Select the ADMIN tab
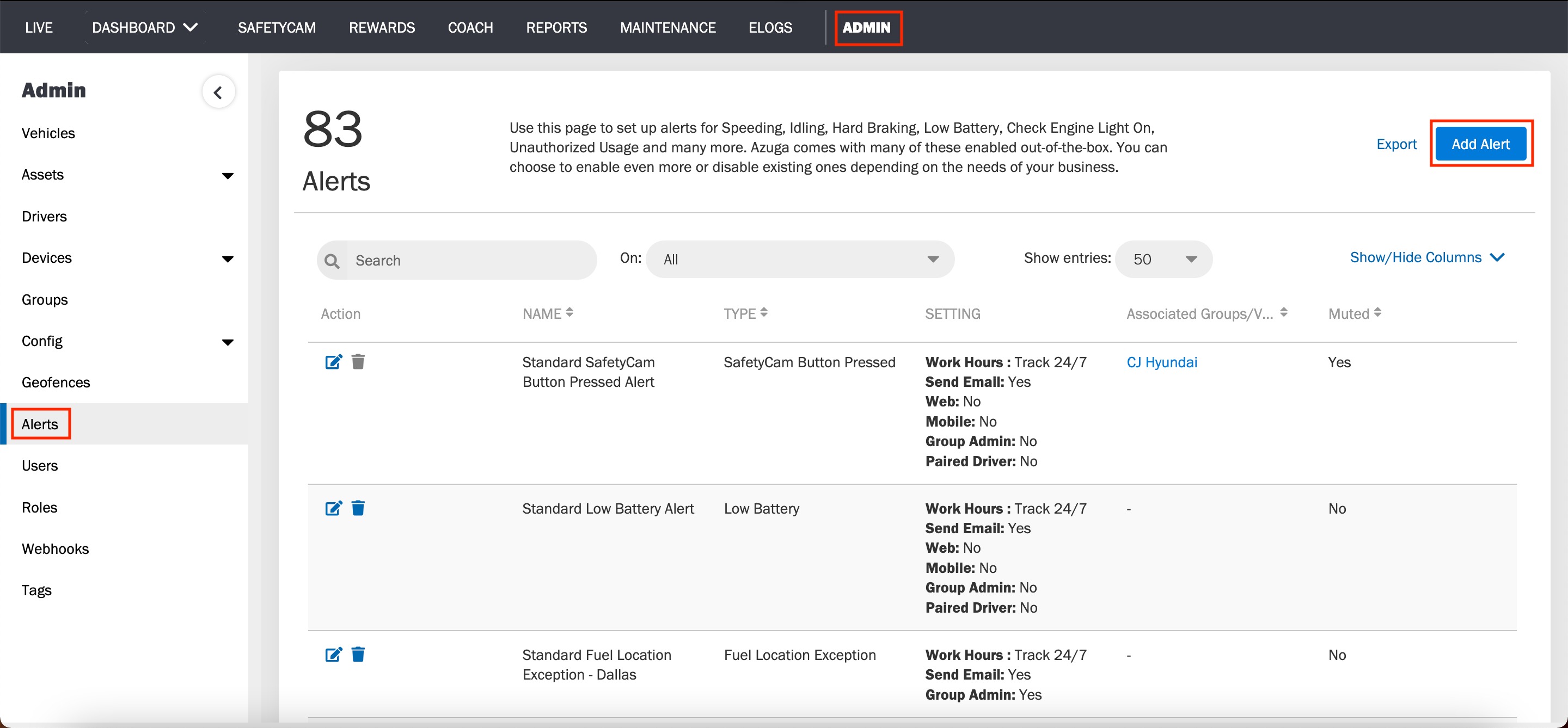 click(866, 27)
